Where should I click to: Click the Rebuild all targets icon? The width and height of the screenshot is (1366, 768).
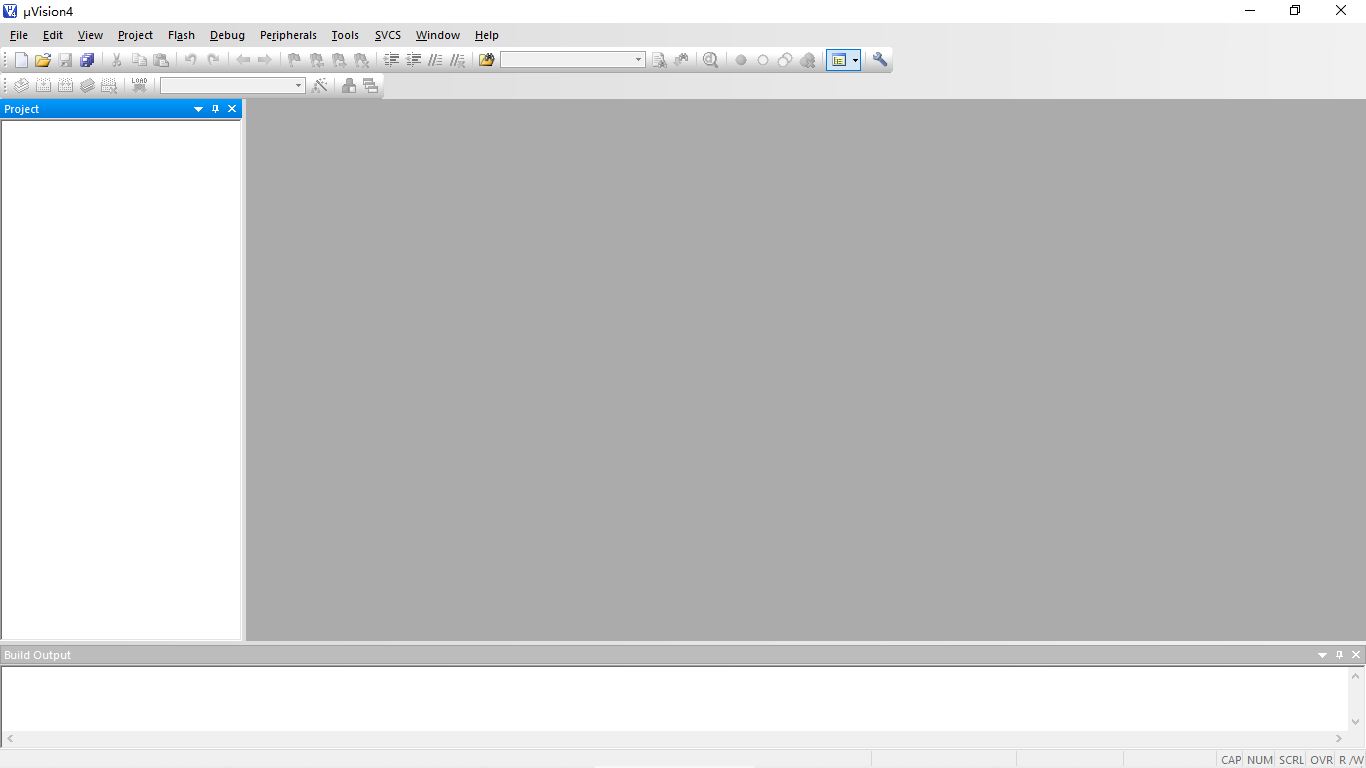coord(65,86)
